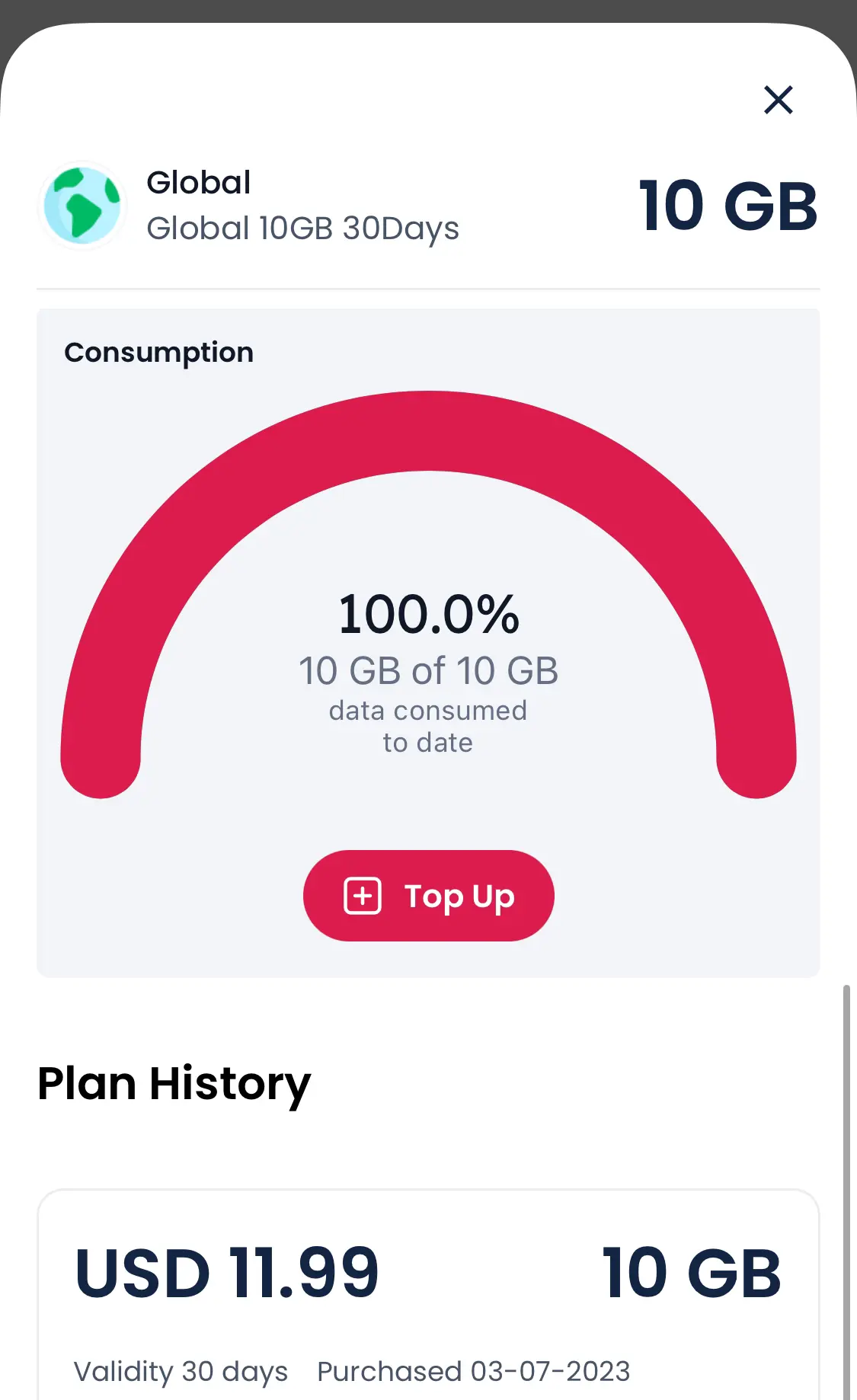Tap the red consumption gauge arc
The width and height of the screenshot is (857, 1400).
click(x=428, y=431)
